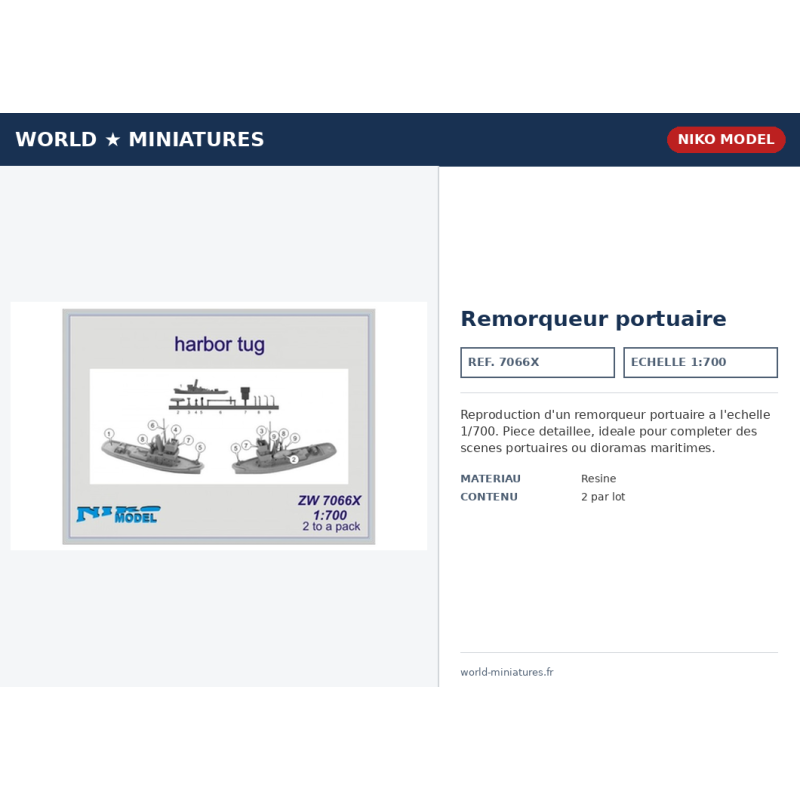Click the 2 par lot value
800x800 pixels.
point(603,497)
